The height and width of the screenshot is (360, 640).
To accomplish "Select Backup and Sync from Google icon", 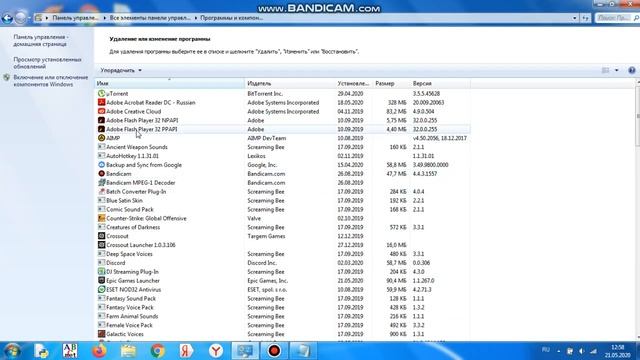I will click(102, 165).
